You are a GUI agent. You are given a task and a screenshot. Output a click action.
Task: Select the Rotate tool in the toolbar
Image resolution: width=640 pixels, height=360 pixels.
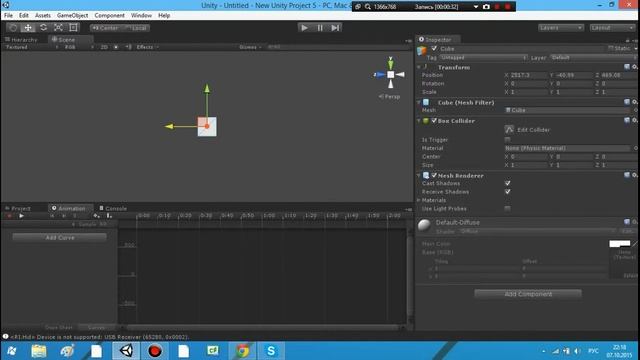coord(43,28)
